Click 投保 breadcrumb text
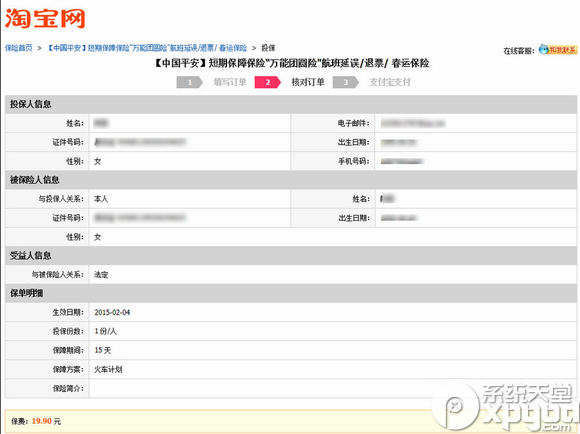The image size is (580, 434). (268, 48)
